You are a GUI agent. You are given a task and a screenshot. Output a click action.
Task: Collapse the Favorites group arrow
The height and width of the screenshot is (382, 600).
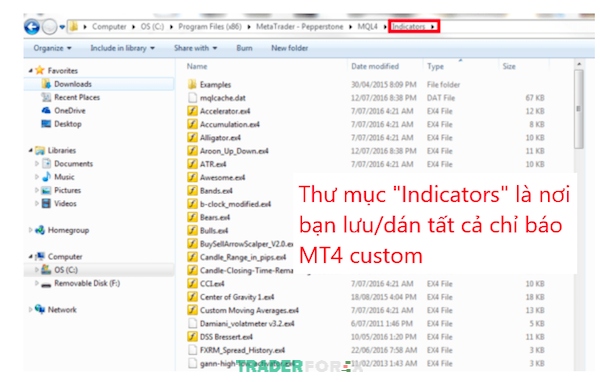[31, 70]
